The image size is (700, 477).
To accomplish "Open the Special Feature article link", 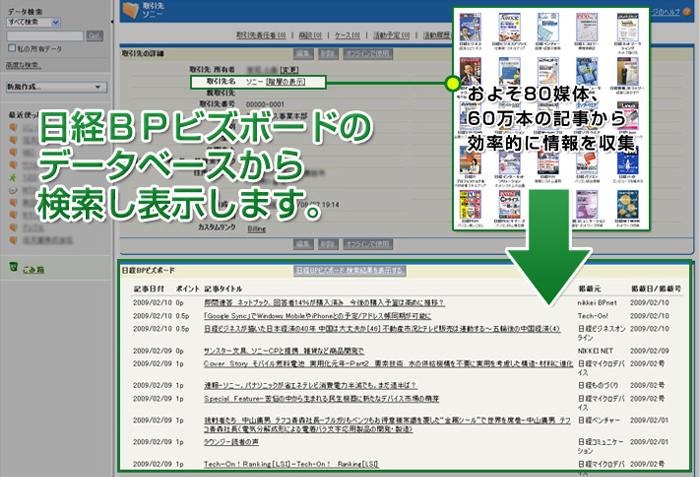I will (x=321, y=398).
